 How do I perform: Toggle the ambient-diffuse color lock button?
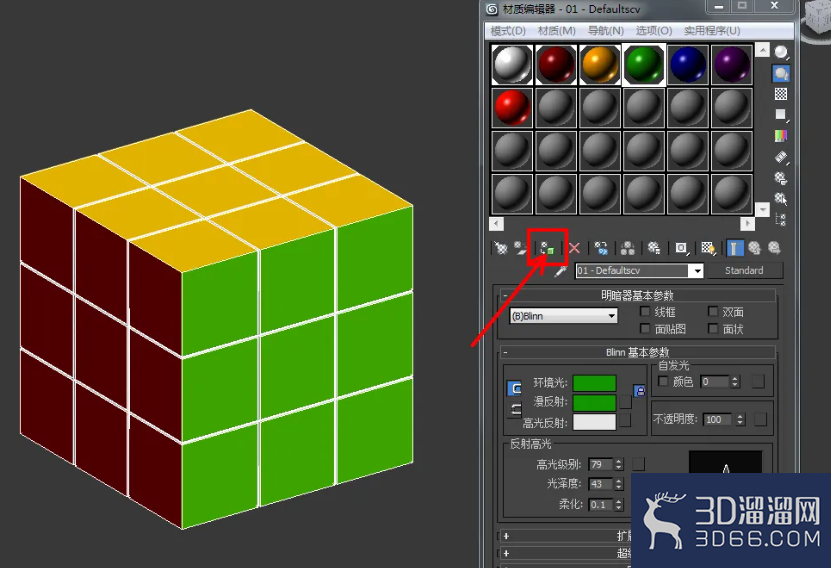coord(514,388)
